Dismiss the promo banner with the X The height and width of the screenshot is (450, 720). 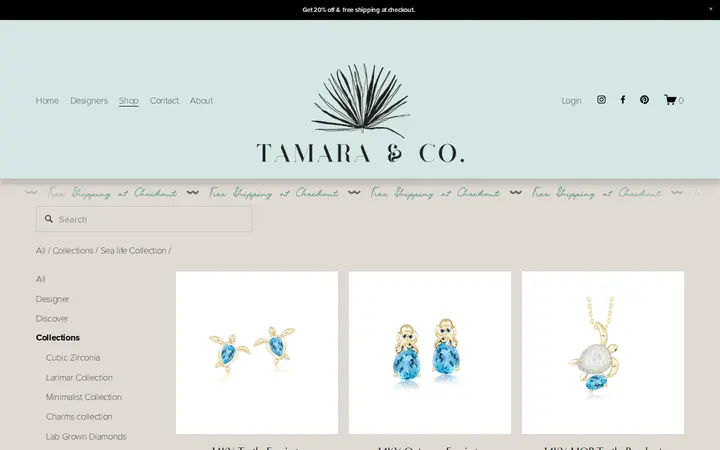(x=711, y=9)
